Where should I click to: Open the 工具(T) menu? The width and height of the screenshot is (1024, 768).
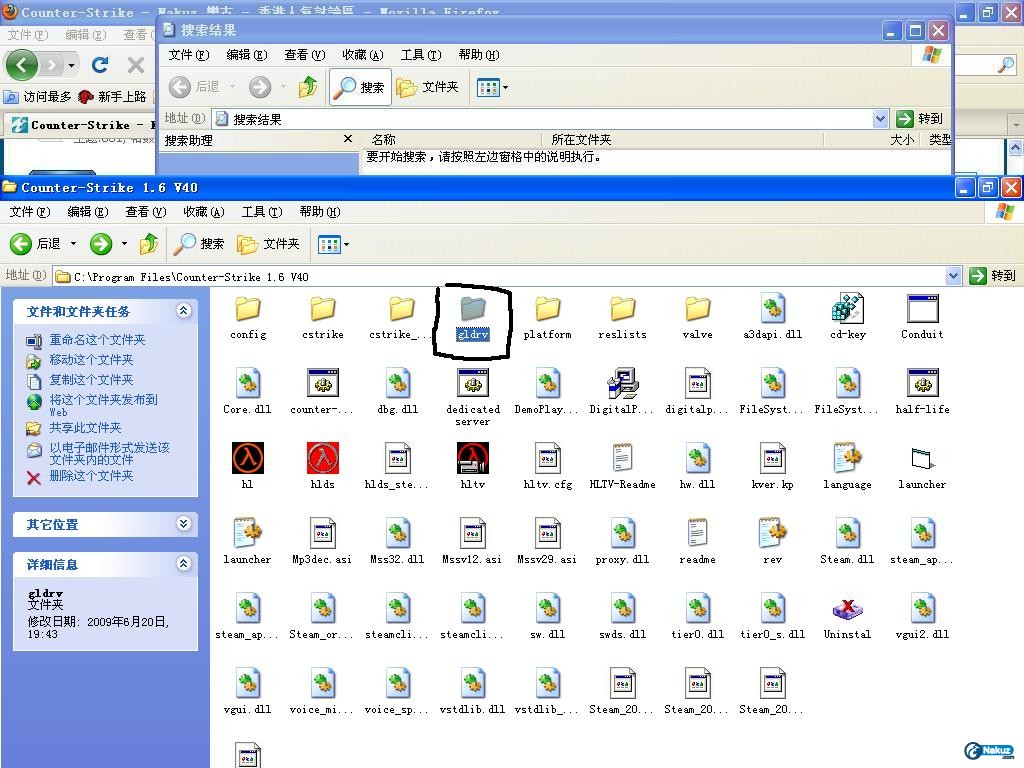(261, 212)
